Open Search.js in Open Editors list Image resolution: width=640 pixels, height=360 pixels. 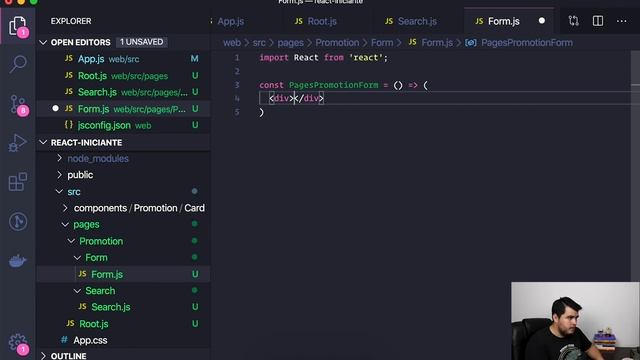[123, 92]
